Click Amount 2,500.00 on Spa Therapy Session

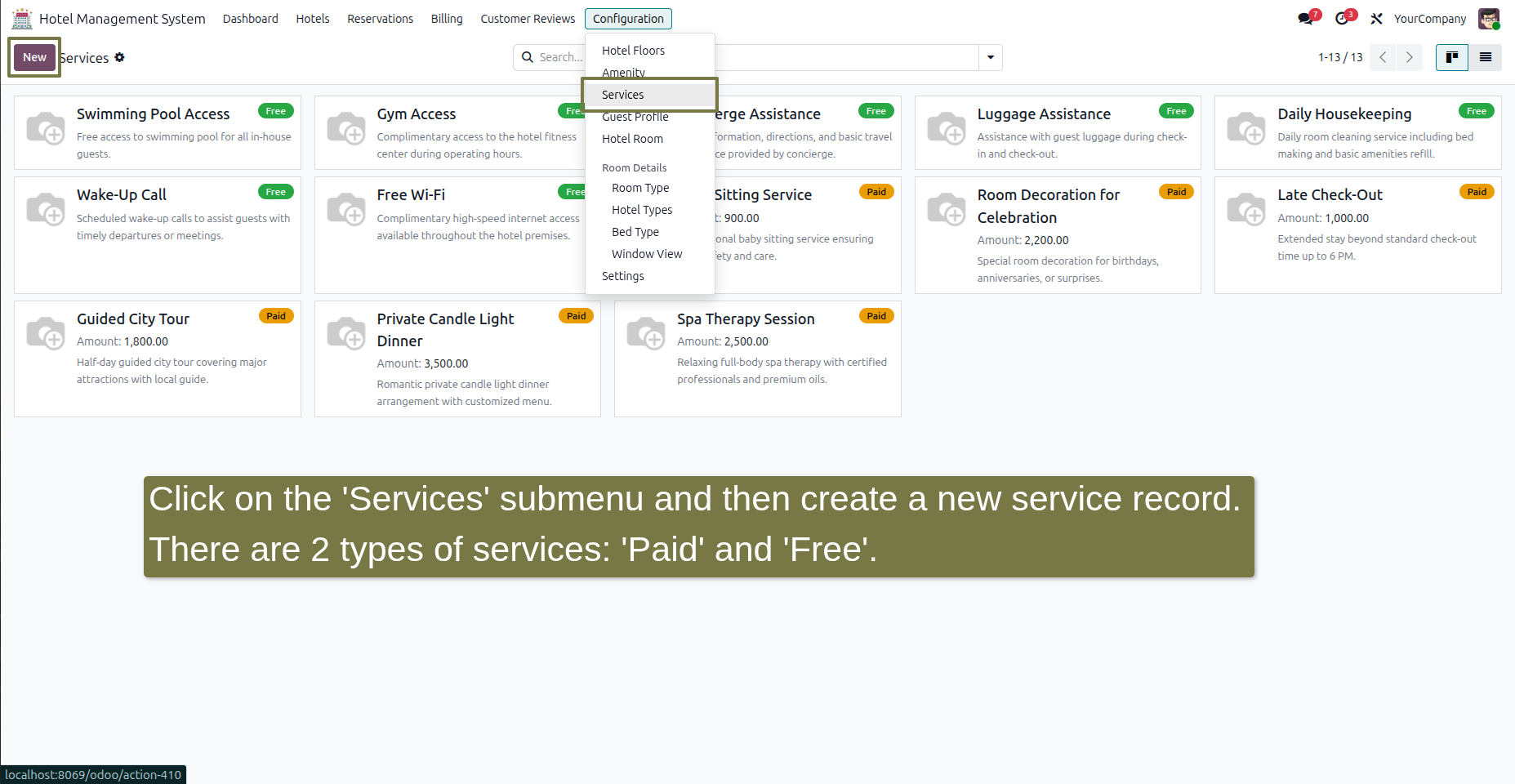(723, 341)
